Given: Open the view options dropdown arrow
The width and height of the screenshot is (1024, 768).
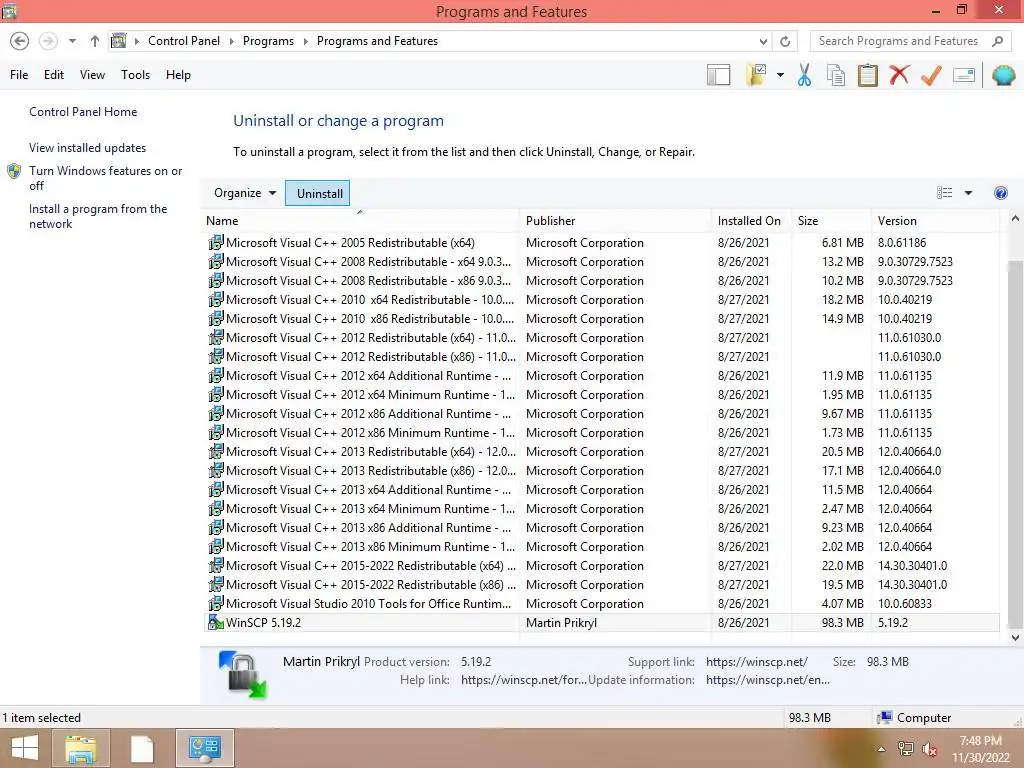Looking at the screenshot, I should [968, 193].
